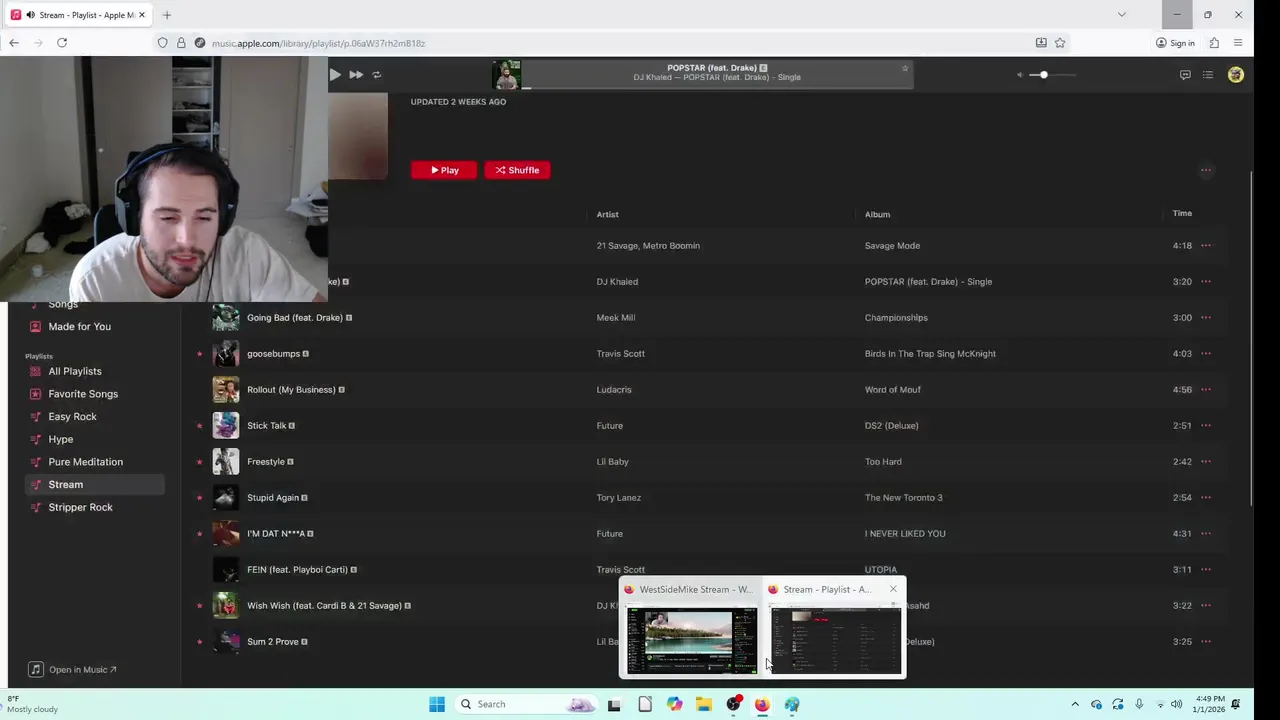
Task: Select Stream playlist in sidebar
Action: (94, 485)
